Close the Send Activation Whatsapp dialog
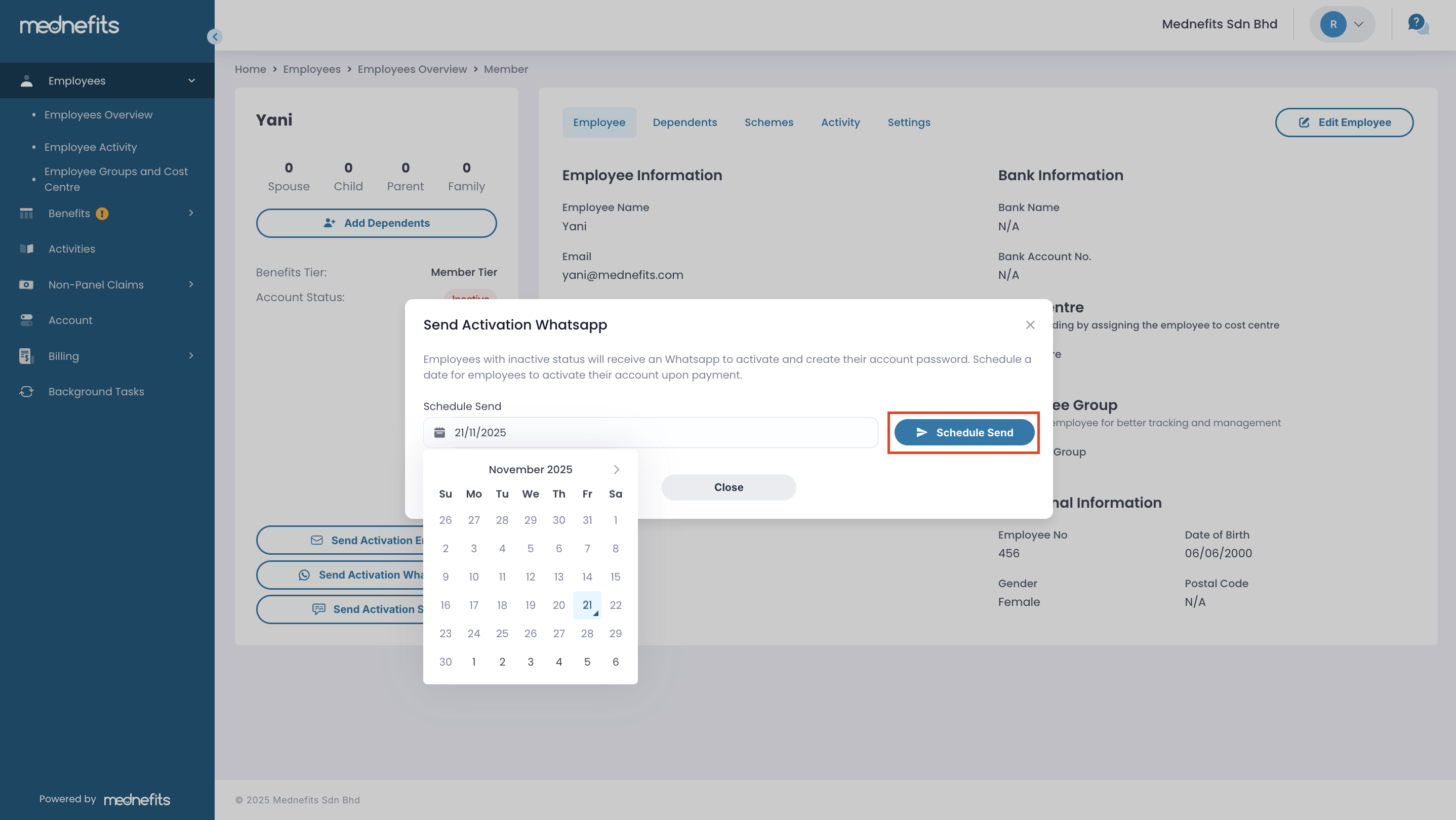This screenshot has width=1456, height=820. coord(1030,325)
